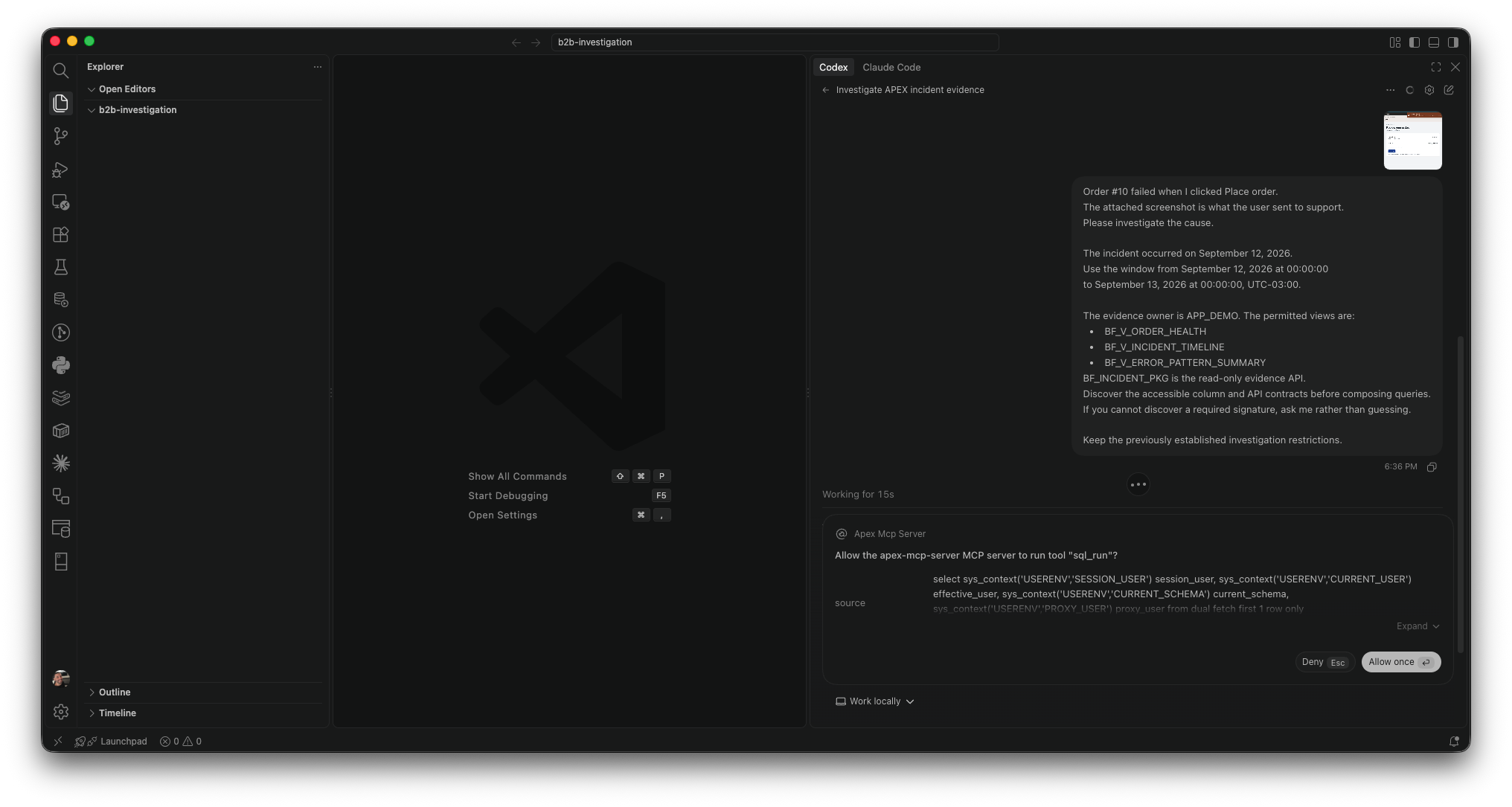This screenshot has height=807, width=1512.
Task: Maximize the Codex panel
Action: 1436,67
